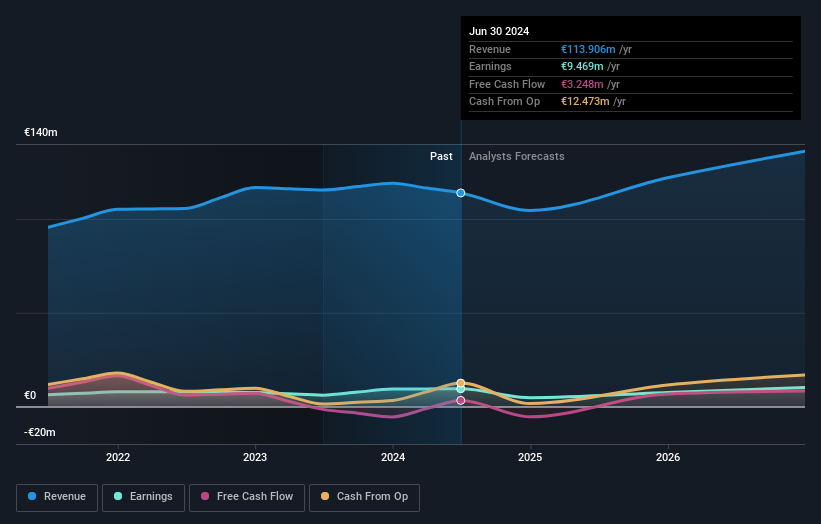Click the €140m y-axis label
821x524 pixels.
pyautogui.click(x=41, y=132)
